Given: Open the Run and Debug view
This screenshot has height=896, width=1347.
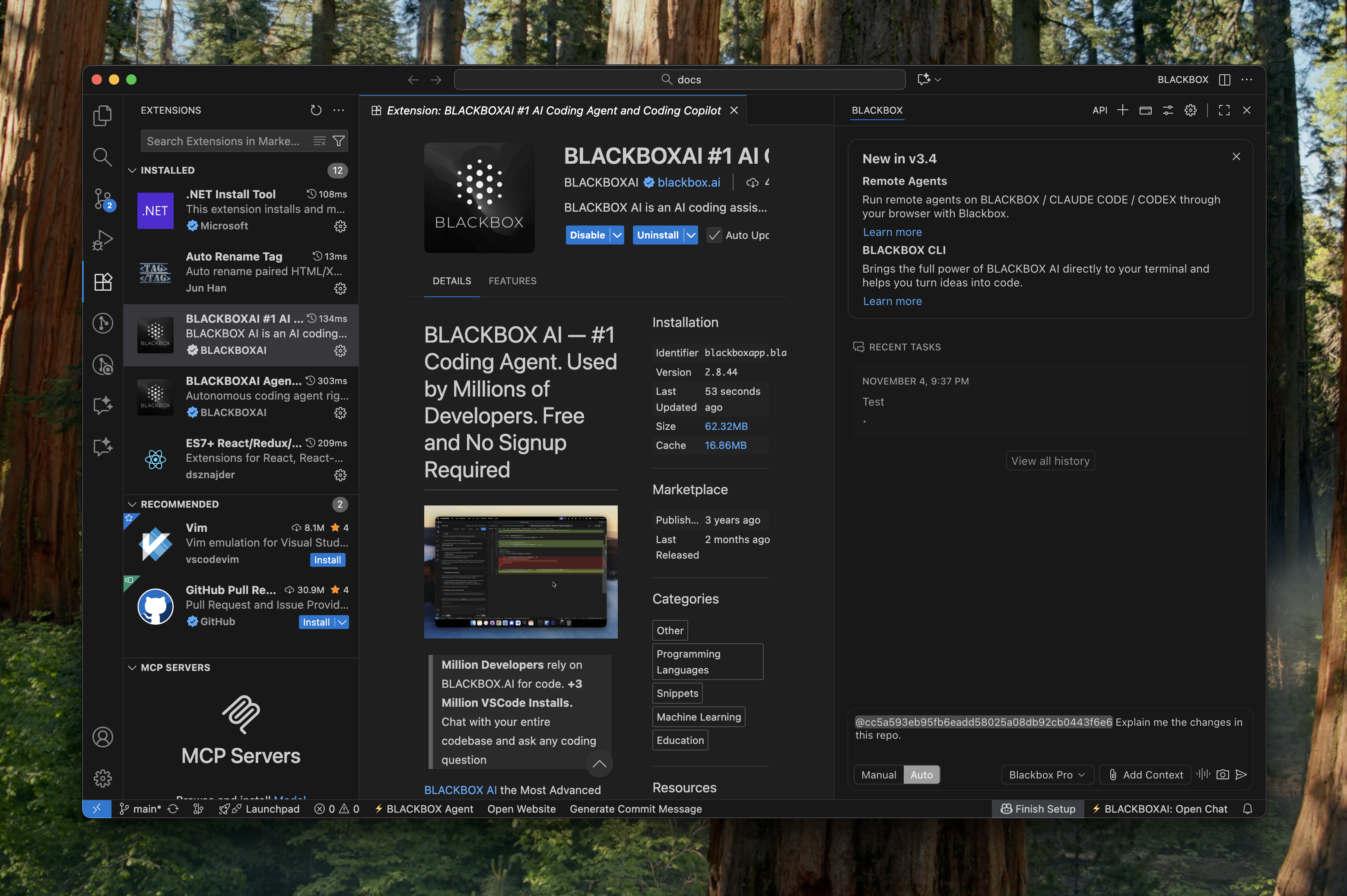Looking at the screenshot, I should click(103, 240).
